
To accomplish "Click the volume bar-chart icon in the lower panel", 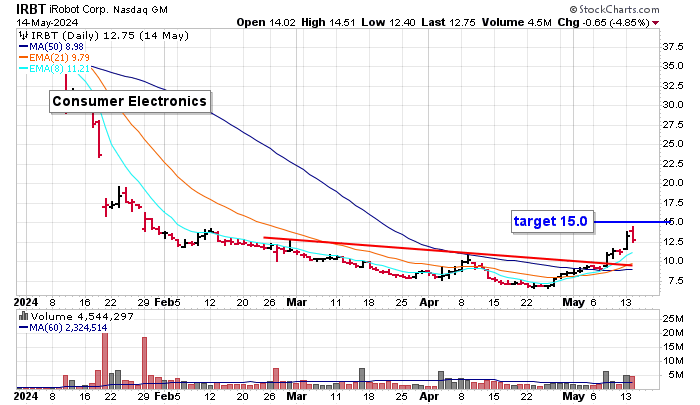I will [x=24, y=317].
